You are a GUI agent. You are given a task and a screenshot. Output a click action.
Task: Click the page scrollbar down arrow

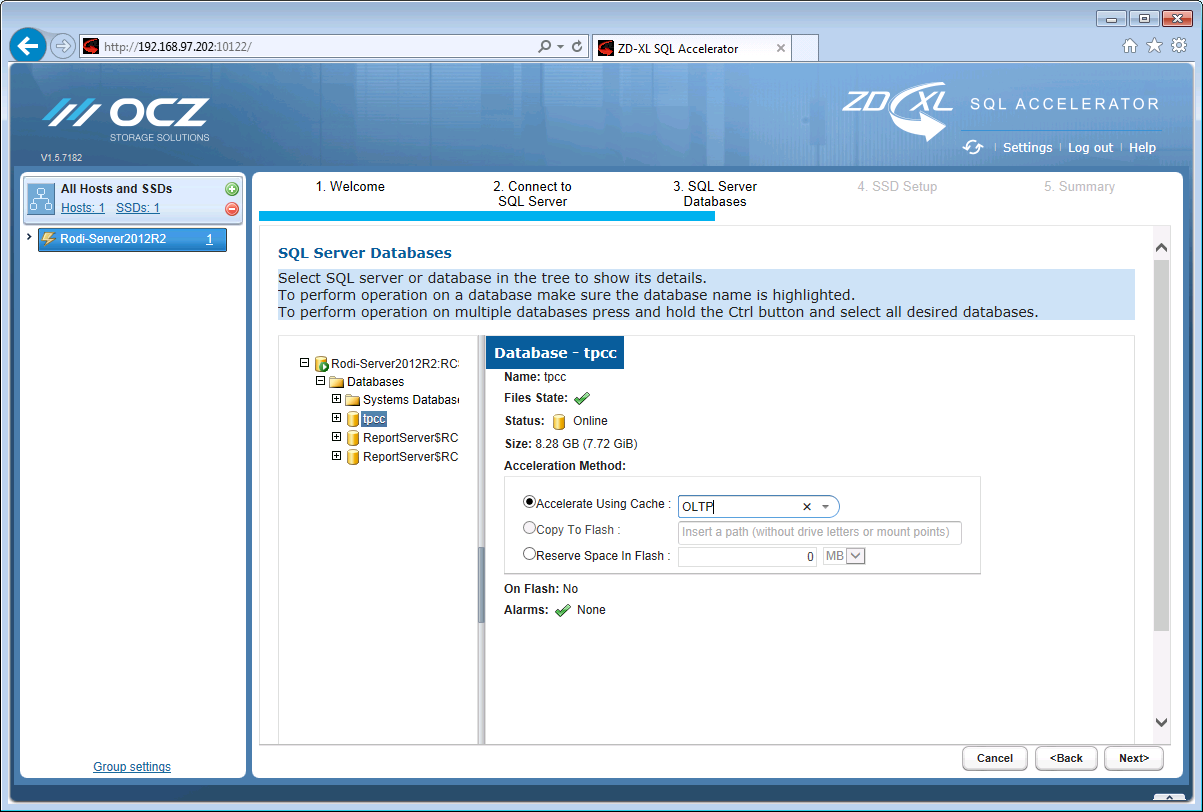tap(1161, 722)
